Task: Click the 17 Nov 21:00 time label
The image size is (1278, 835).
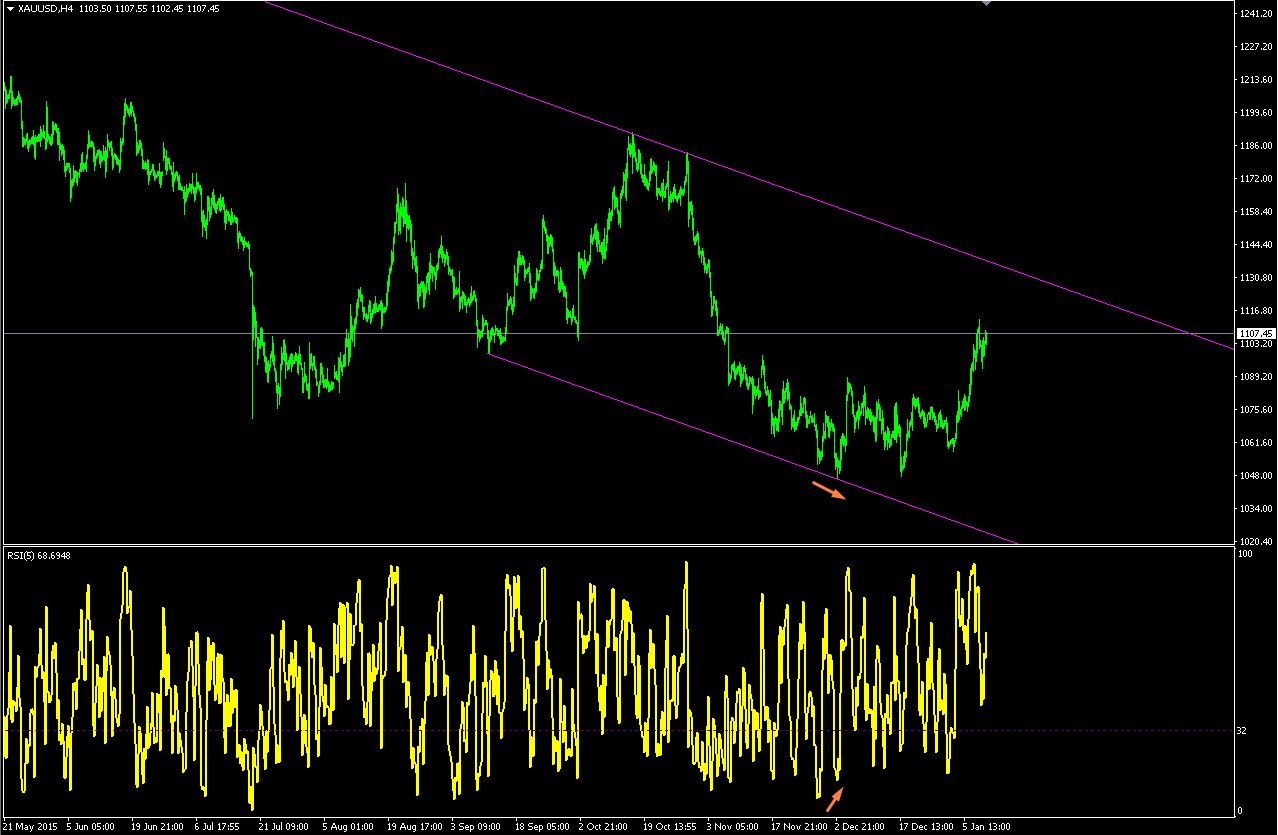Action: 798,827
